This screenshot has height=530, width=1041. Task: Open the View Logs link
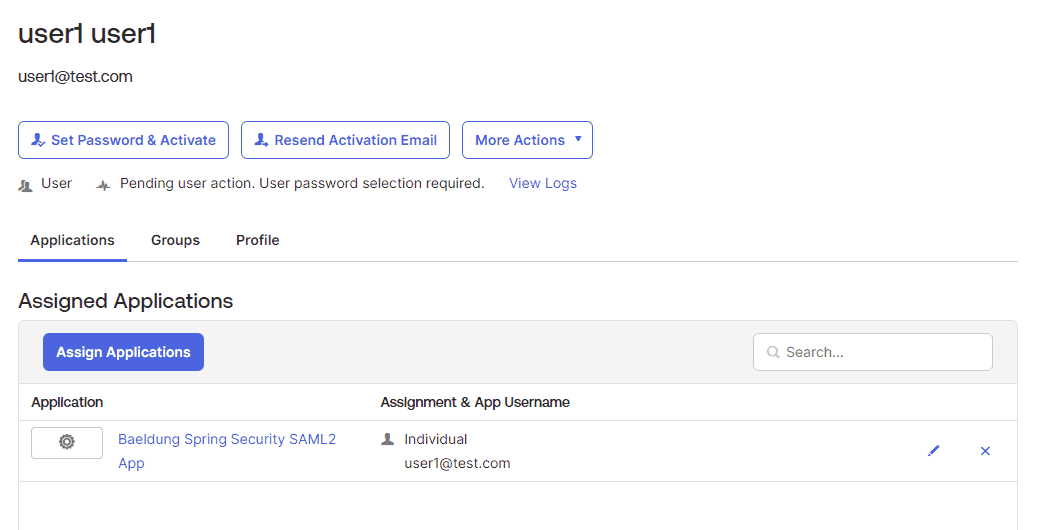[543, 183]
